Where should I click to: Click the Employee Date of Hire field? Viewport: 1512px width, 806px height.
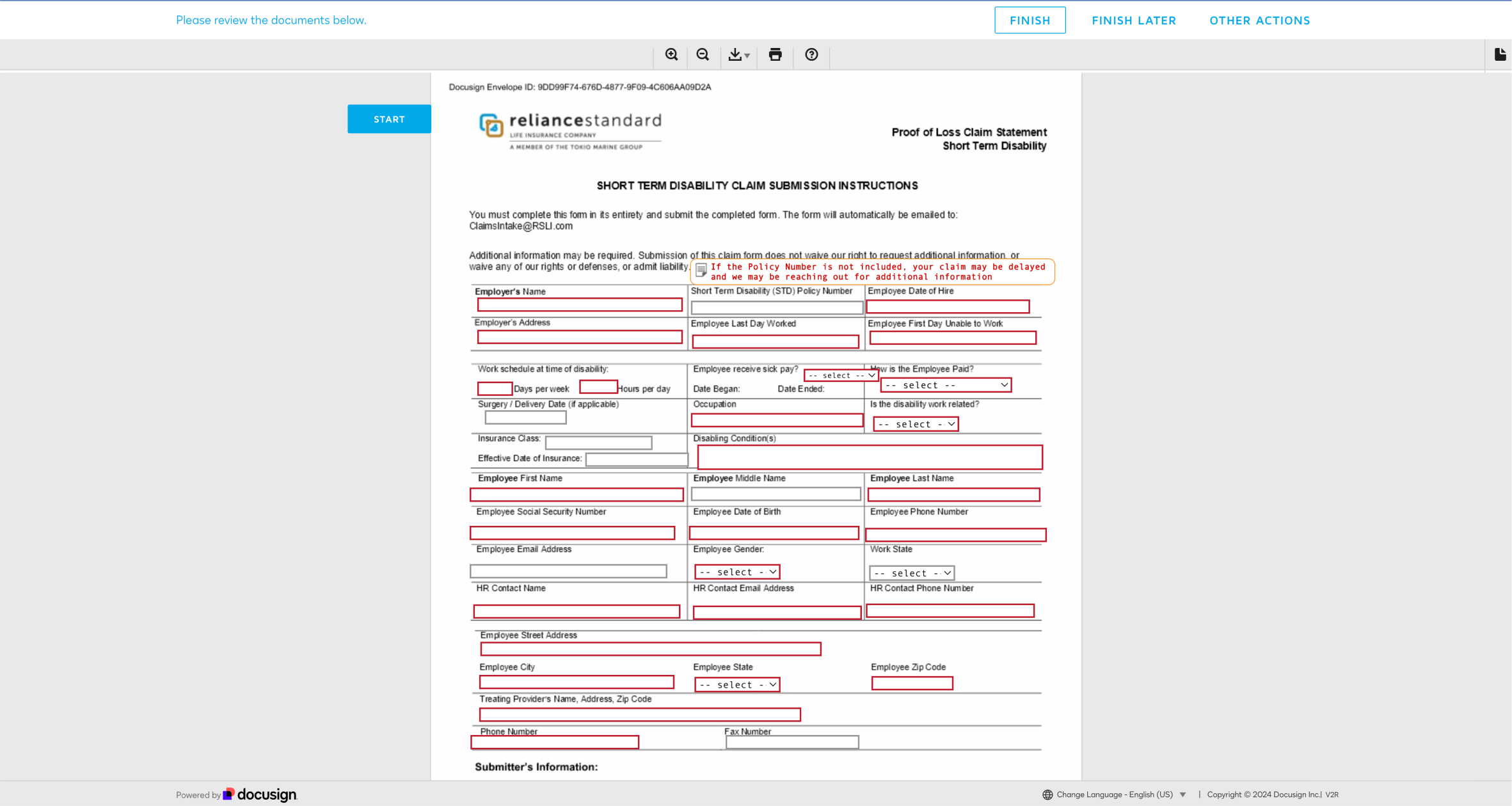pyautogui.click(x=948, y=307)
